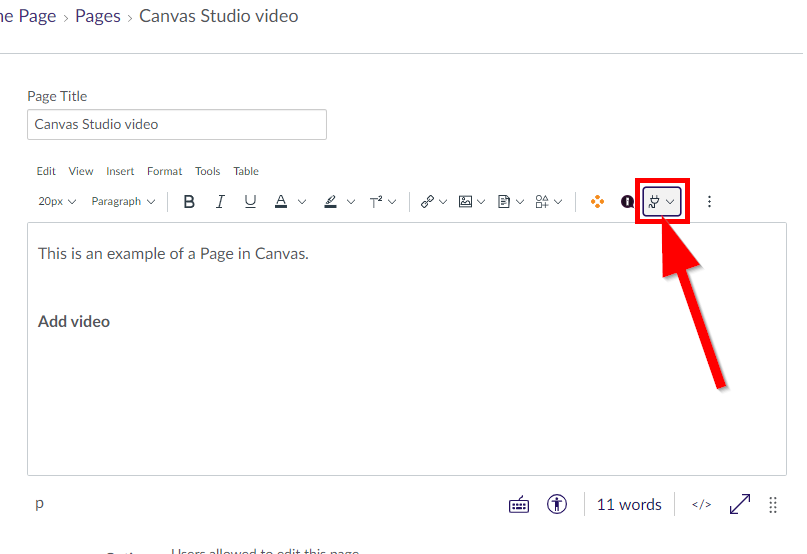Click the Canvas Studio video breadcrumb
807x554 pixels.
click(x=219, y=16)
